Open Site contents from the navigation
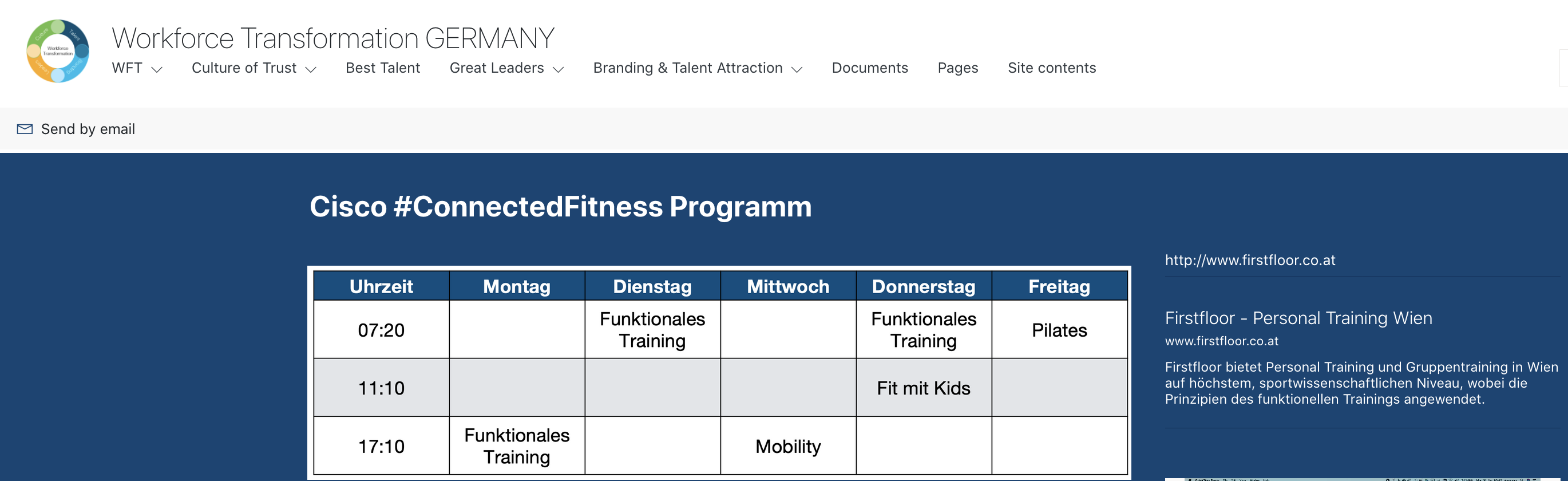Screen dimensions: 1568x481 (1051, 68)
